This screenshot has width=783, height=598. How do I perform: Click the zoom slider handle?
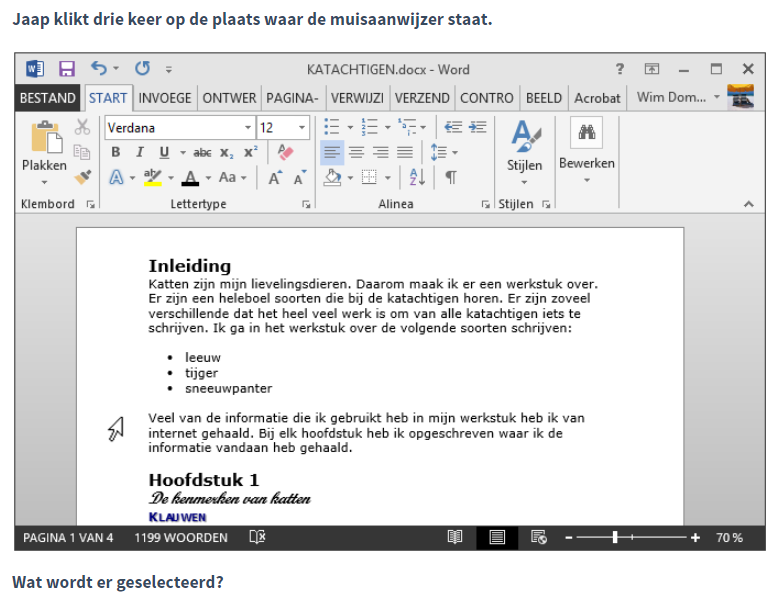[x=615, y=538]
